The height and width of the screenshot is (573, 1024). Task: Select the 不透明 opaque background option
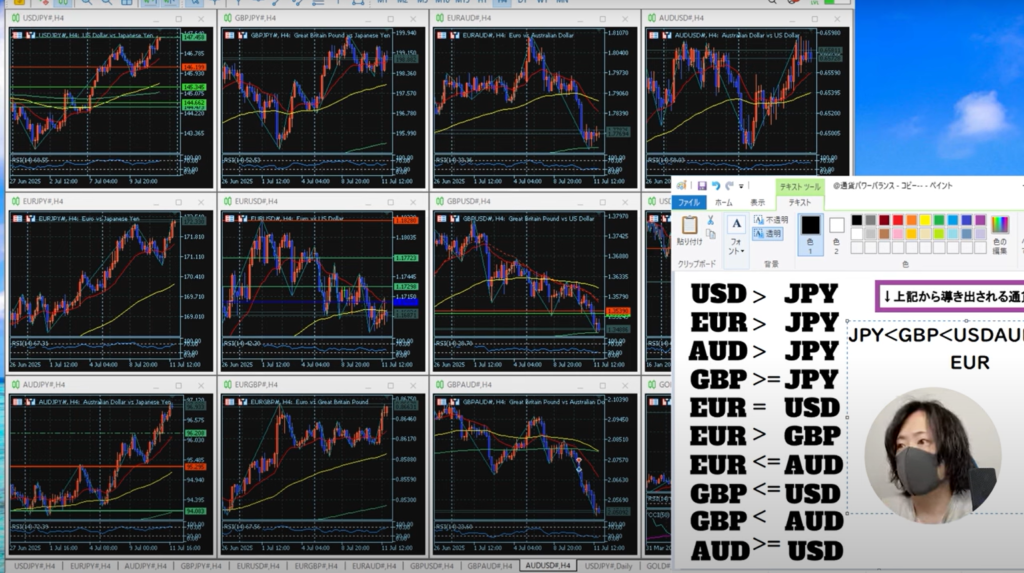(x=771, y=220)
